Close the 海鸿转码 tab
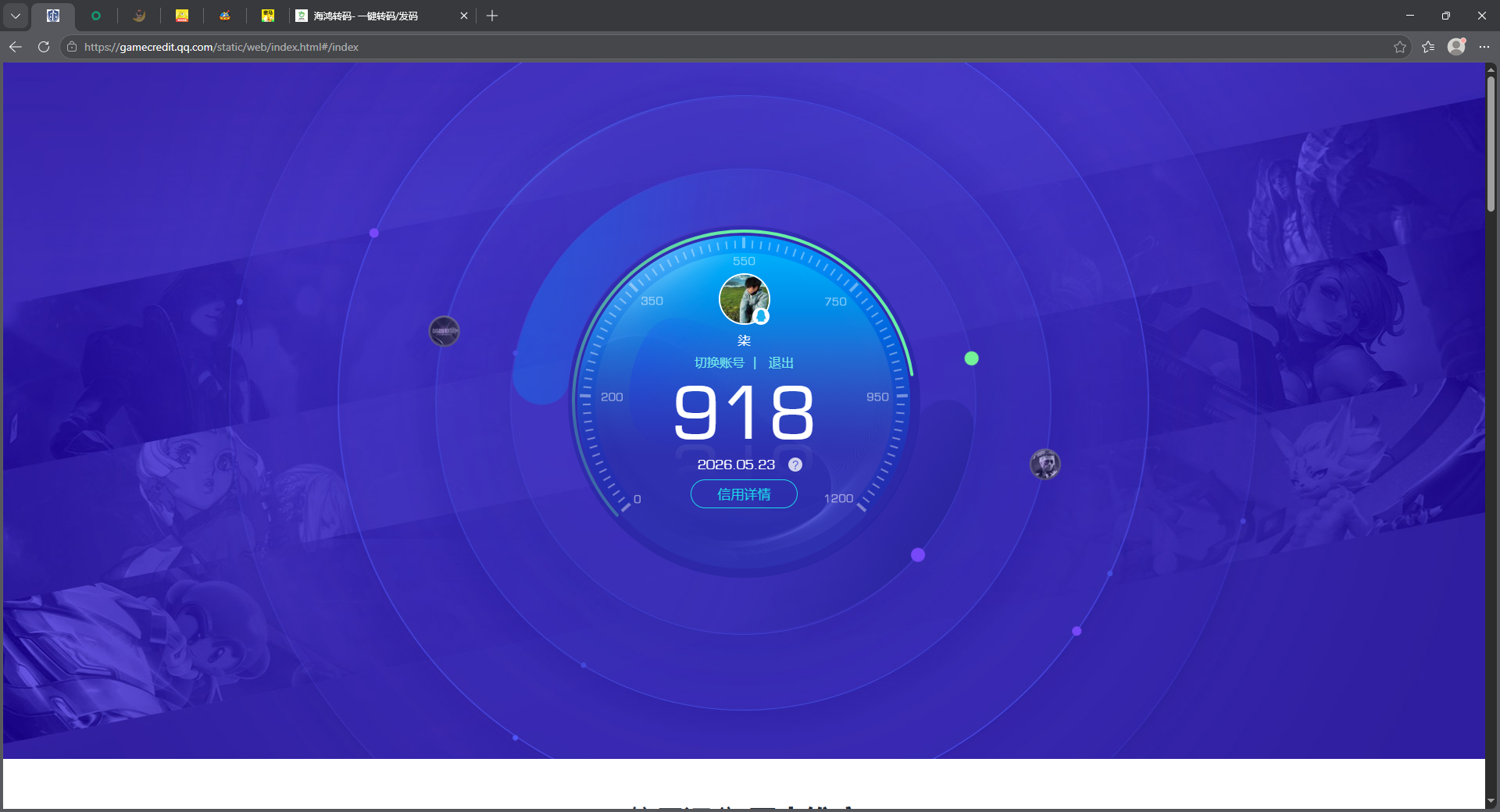The image size is (1500, 812). [464, 16]
